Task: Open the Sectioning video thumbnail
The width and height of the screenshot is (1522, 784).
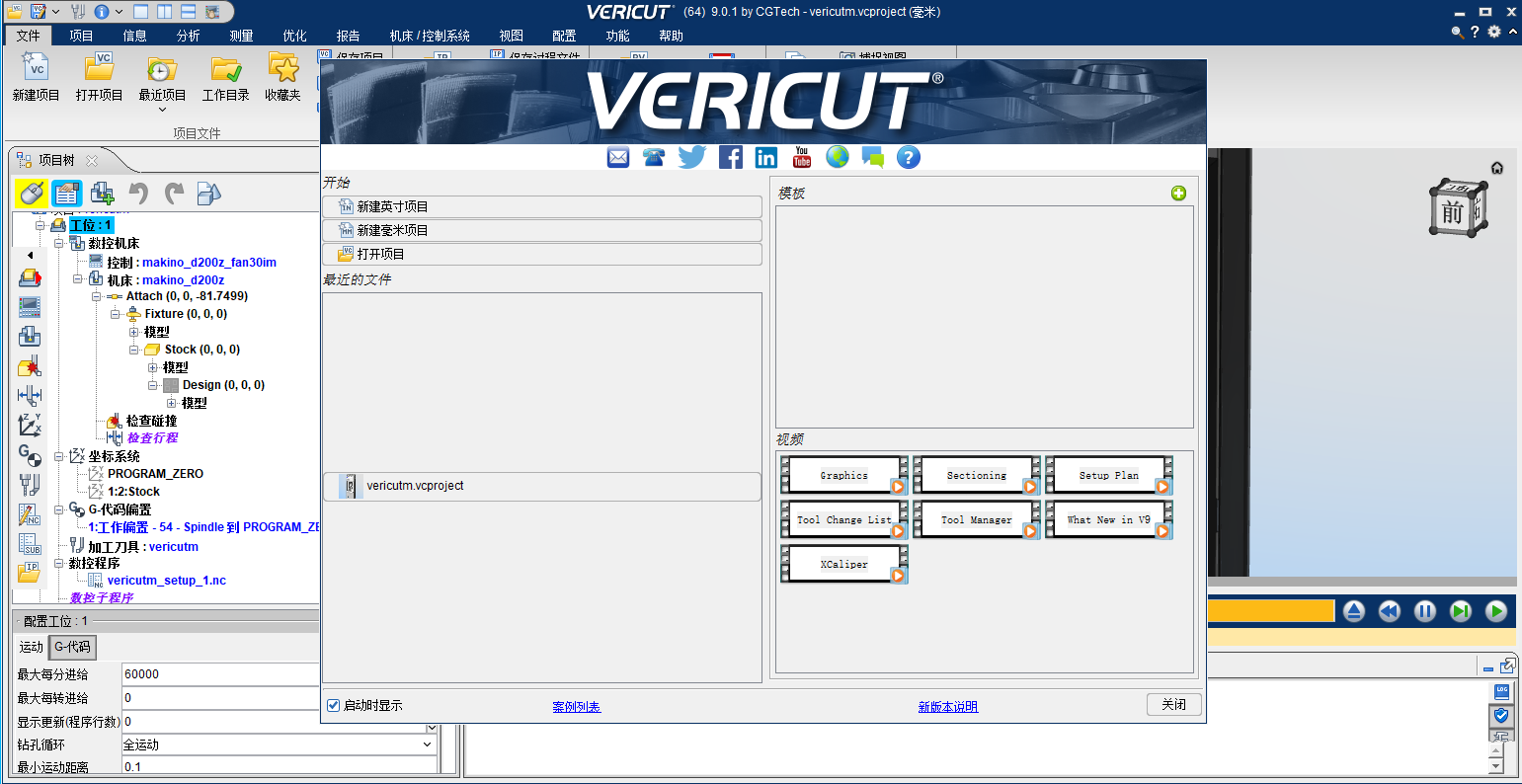Action: (x=977, y=475)
